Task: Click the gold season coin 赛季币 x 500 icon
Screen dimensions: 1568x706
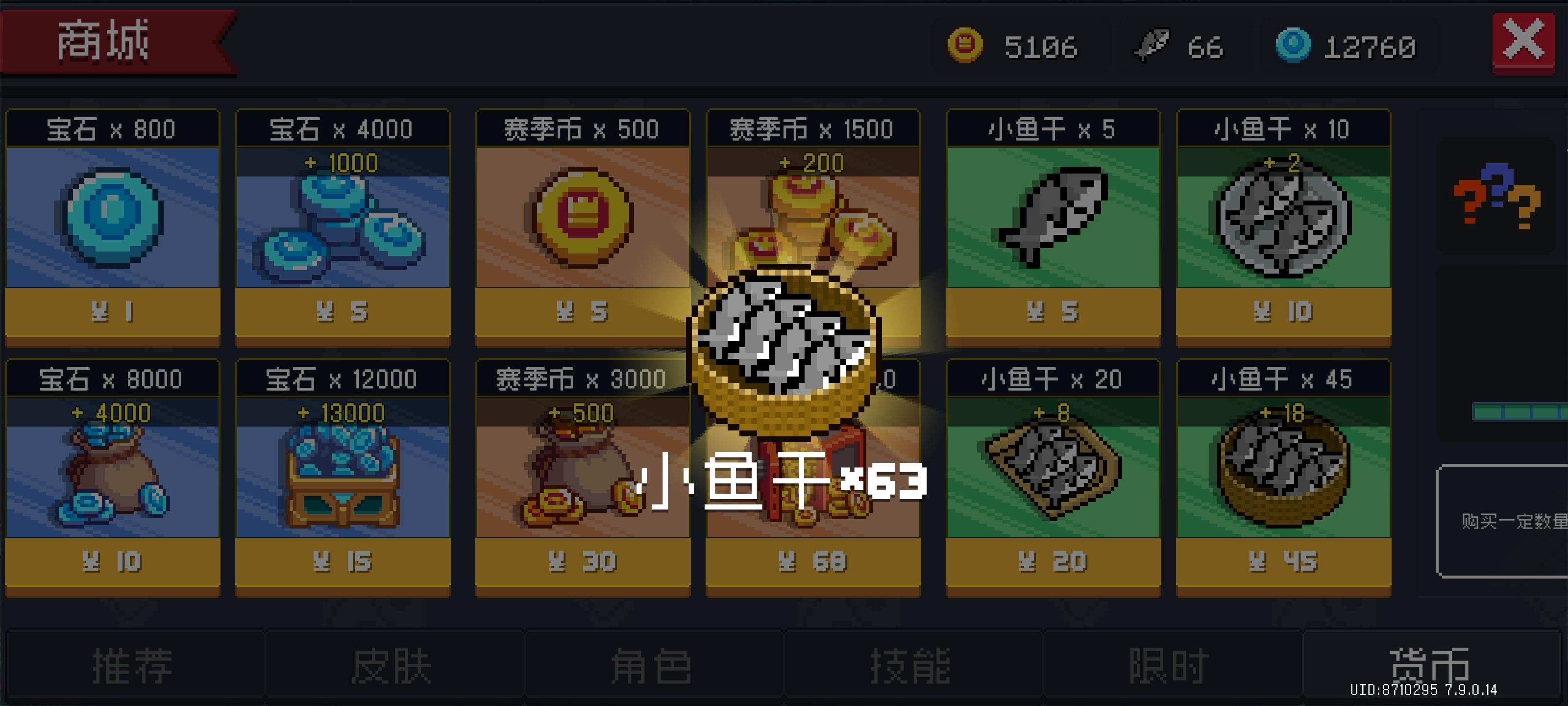Action: (583, 218)
